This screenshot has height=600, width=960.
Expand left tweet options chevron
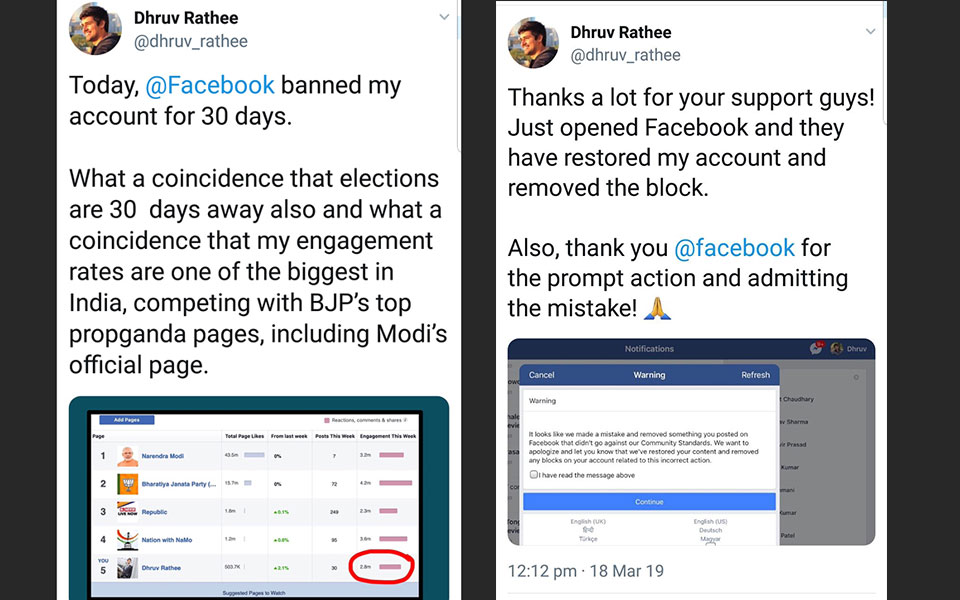[444, 18]
